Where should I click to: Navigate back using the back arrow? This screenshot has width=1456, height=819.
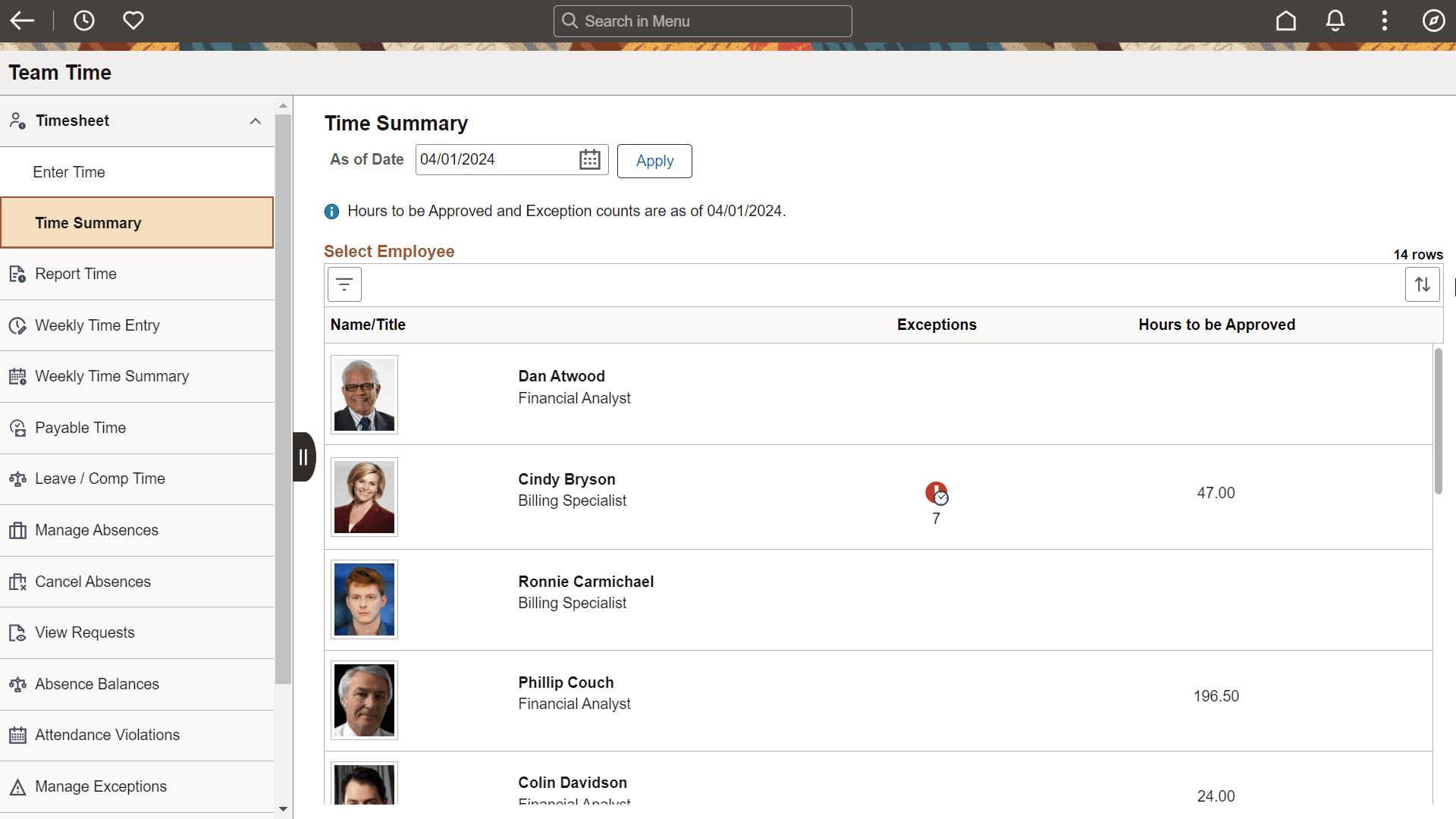pos(22,20)
